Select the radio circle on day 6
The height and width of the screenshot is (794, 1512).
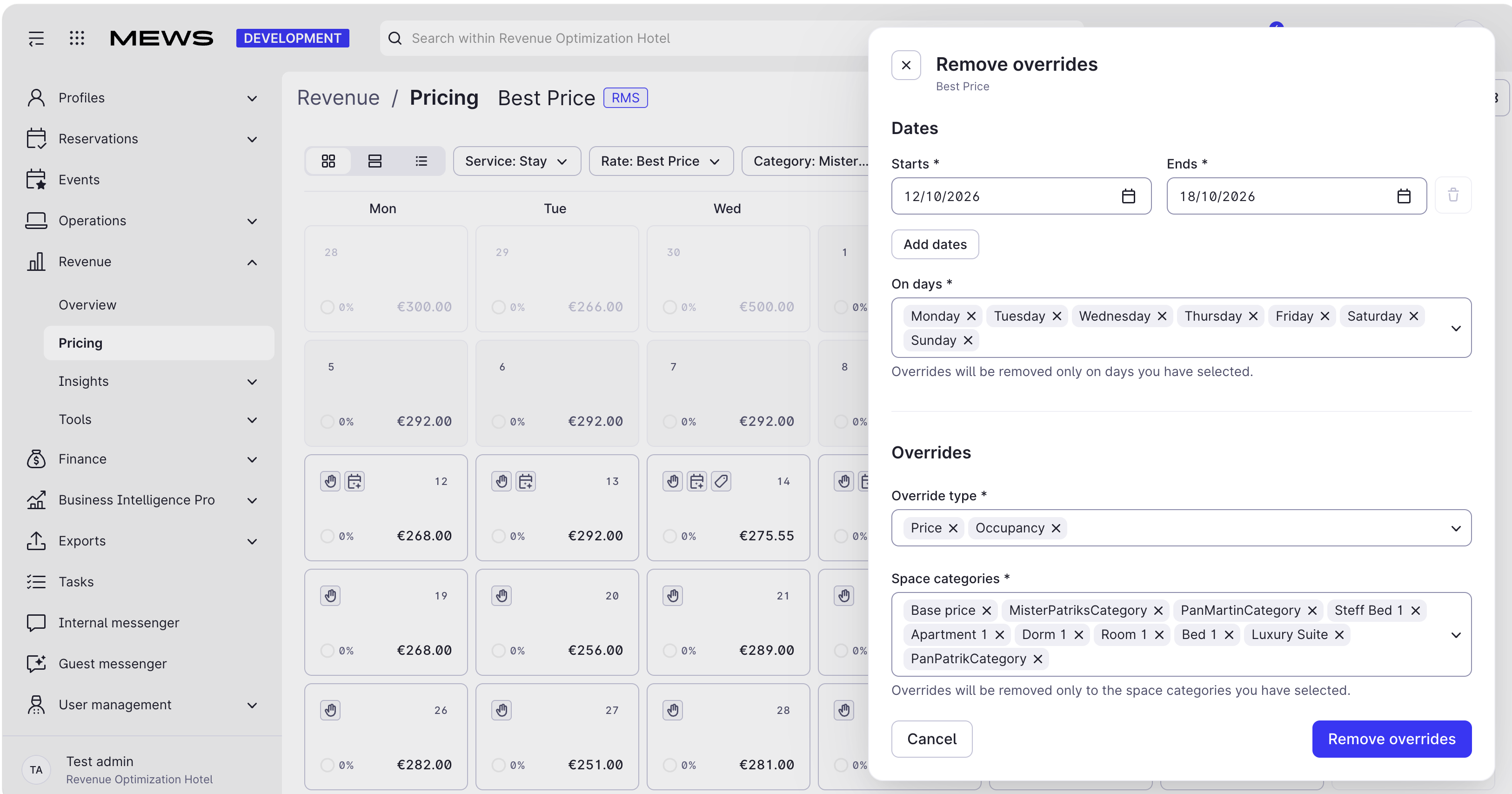[x=498, y=422]
